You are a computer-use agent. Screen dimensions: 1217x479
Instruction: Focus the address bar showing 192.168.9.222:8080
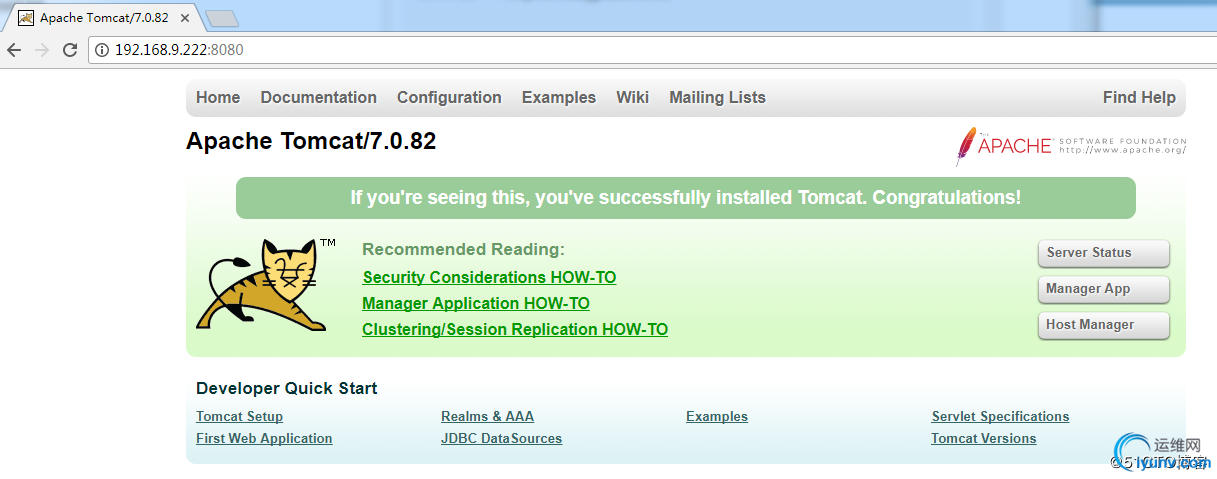pos(650,50)
